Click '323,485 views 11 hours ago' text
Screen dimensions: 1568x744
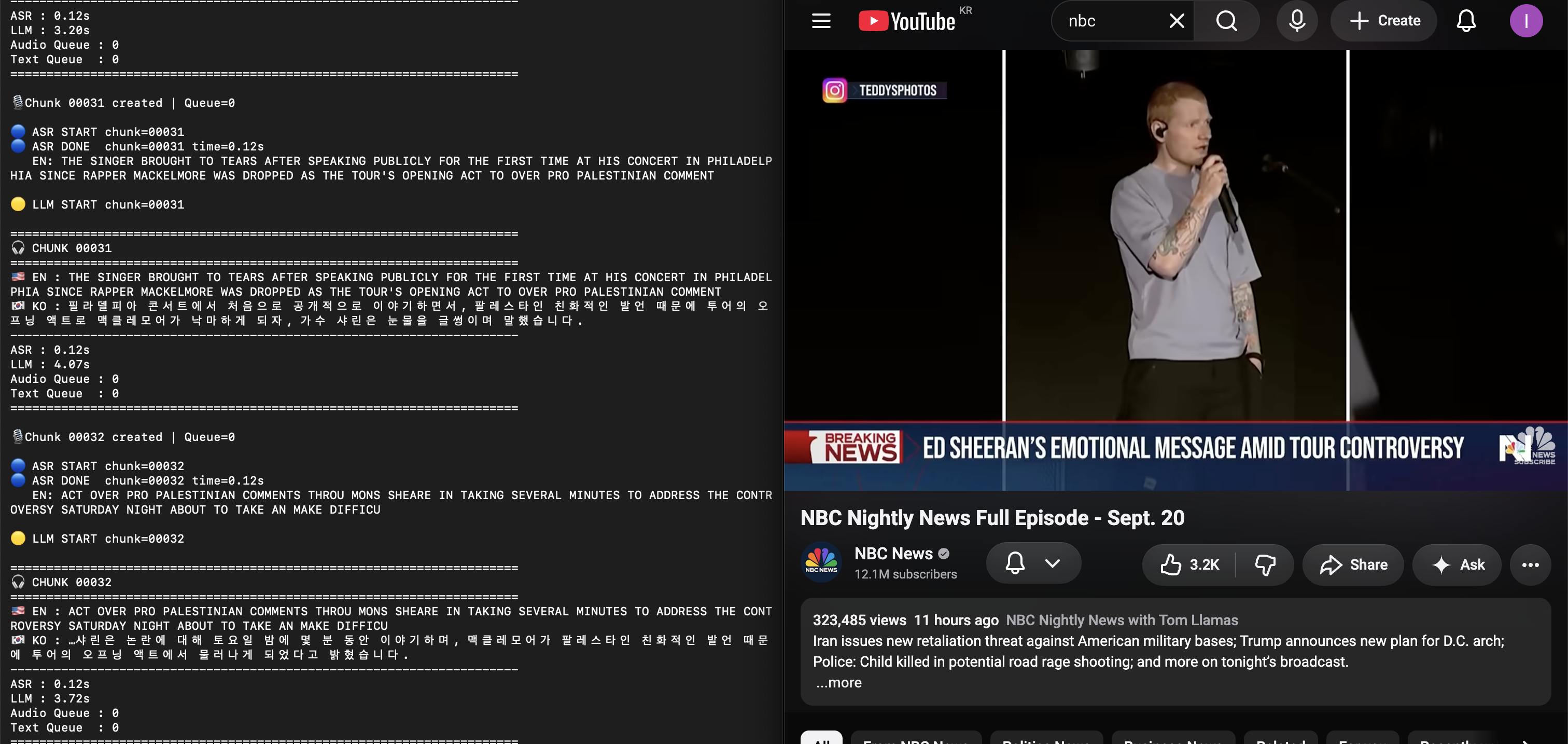pos(905,620)
